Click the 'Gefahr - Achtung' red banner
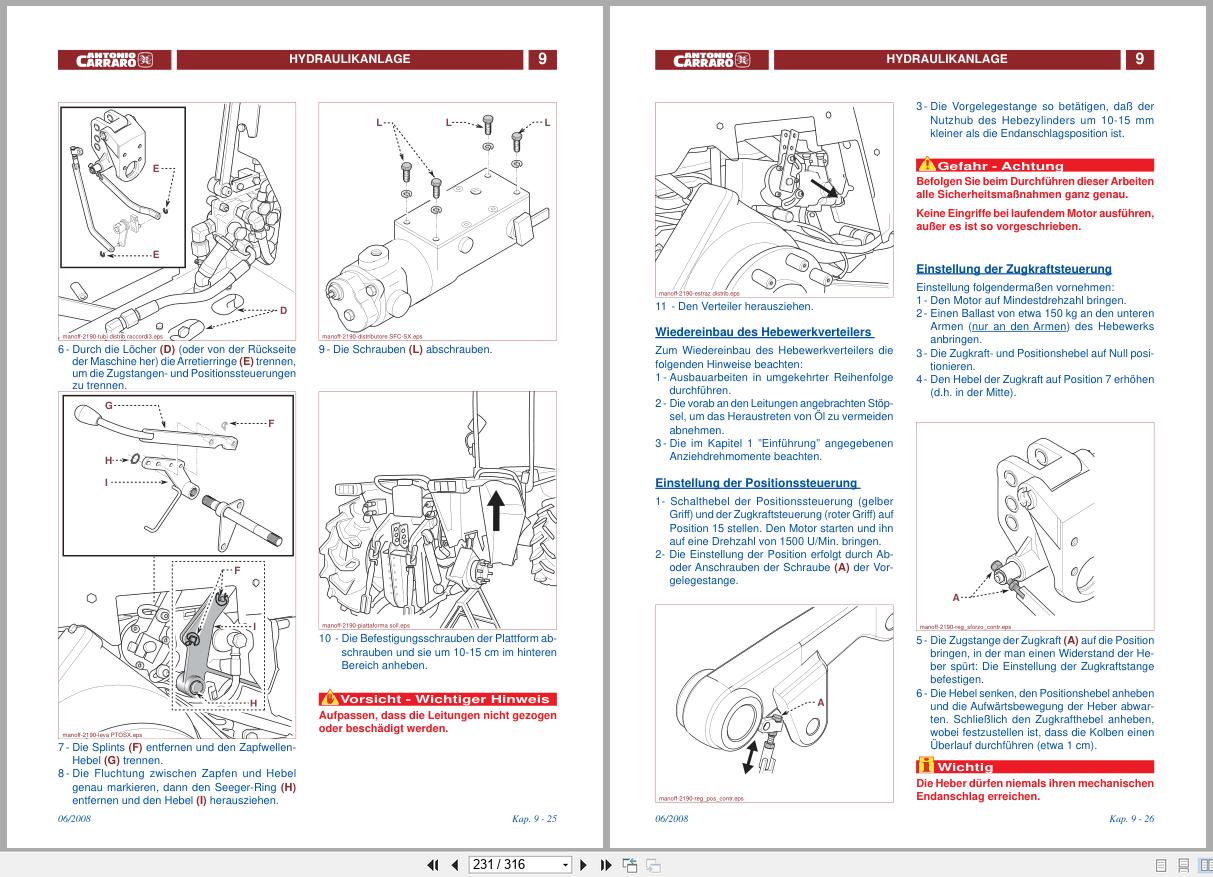The width and height of the screenshot is (1213, 877). pos(1035,165)
